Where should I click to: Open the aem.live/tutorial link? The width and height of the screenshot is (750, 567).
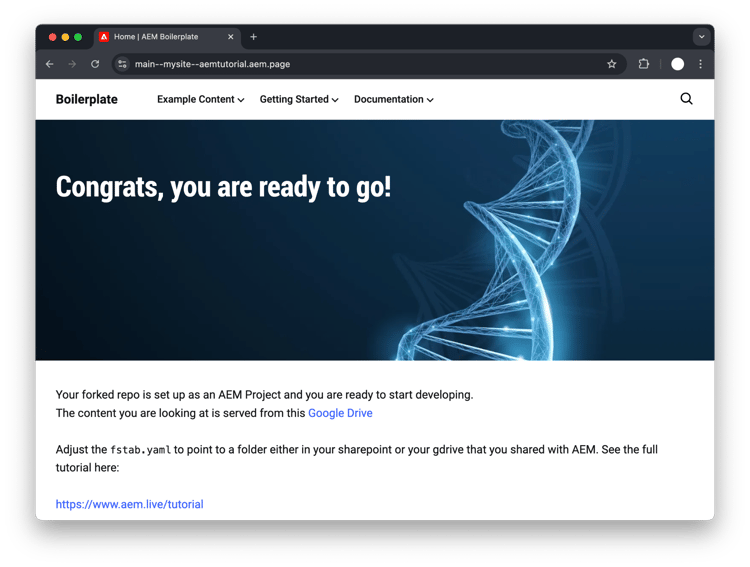[x=130, y=504]
